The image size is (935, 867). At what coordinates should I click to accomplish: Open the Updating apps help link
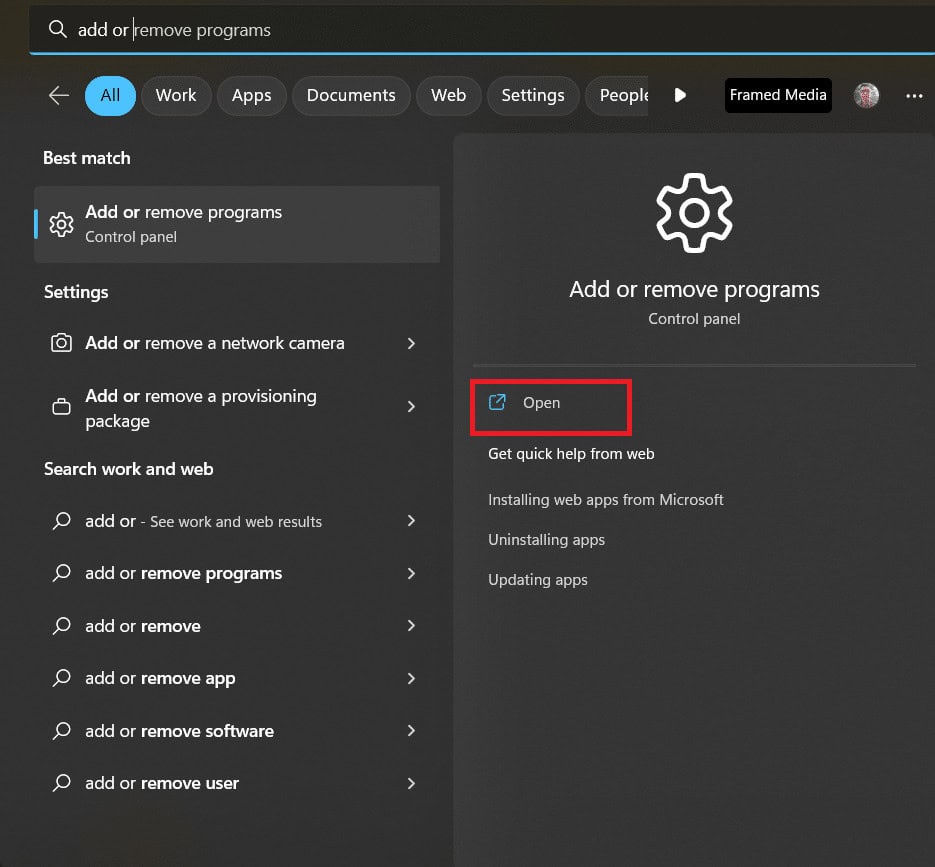tap(538, 579)
